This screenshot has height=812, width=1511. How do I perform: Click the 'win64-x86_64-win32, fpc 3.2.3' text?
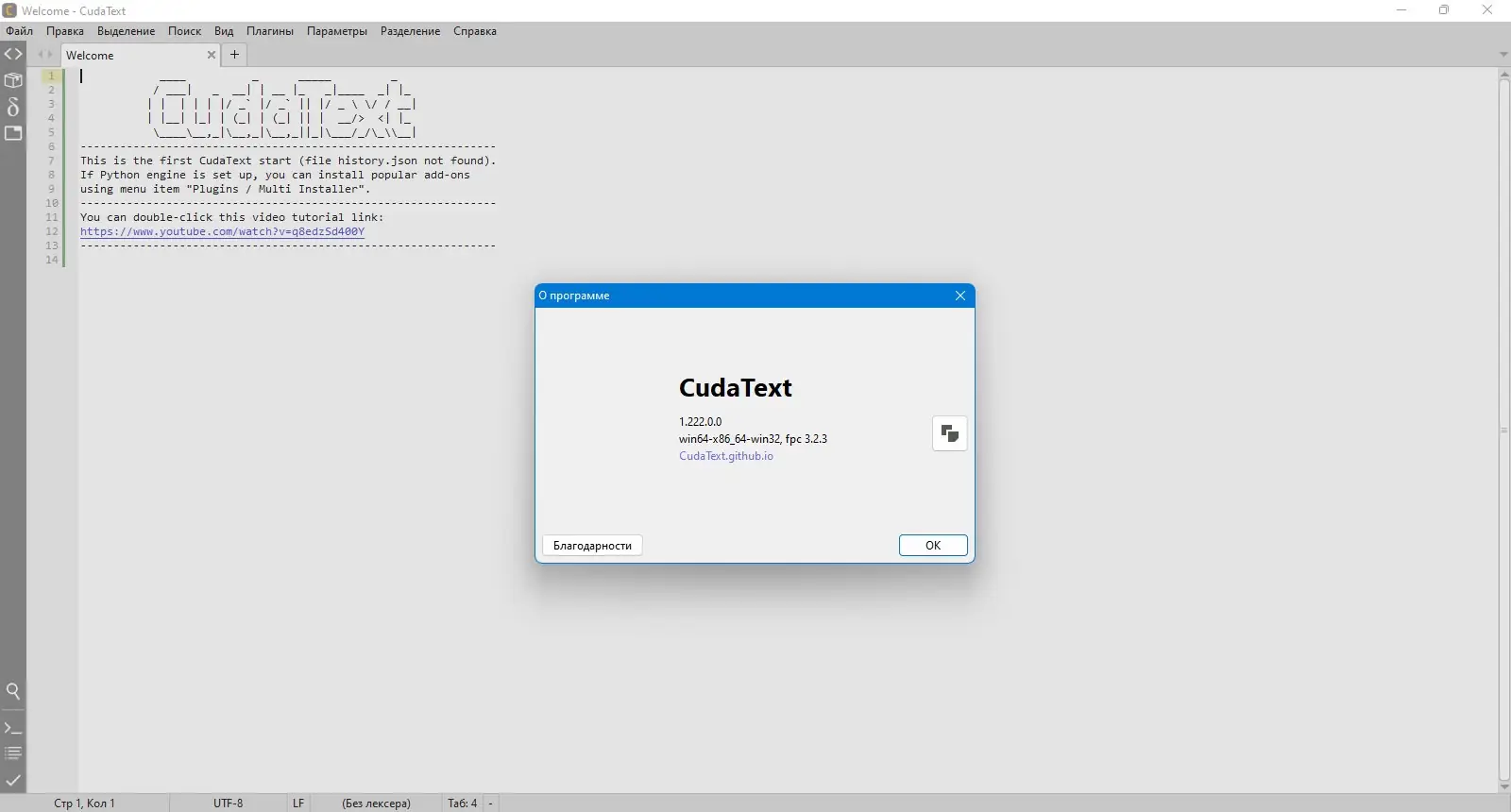(753, 439)
